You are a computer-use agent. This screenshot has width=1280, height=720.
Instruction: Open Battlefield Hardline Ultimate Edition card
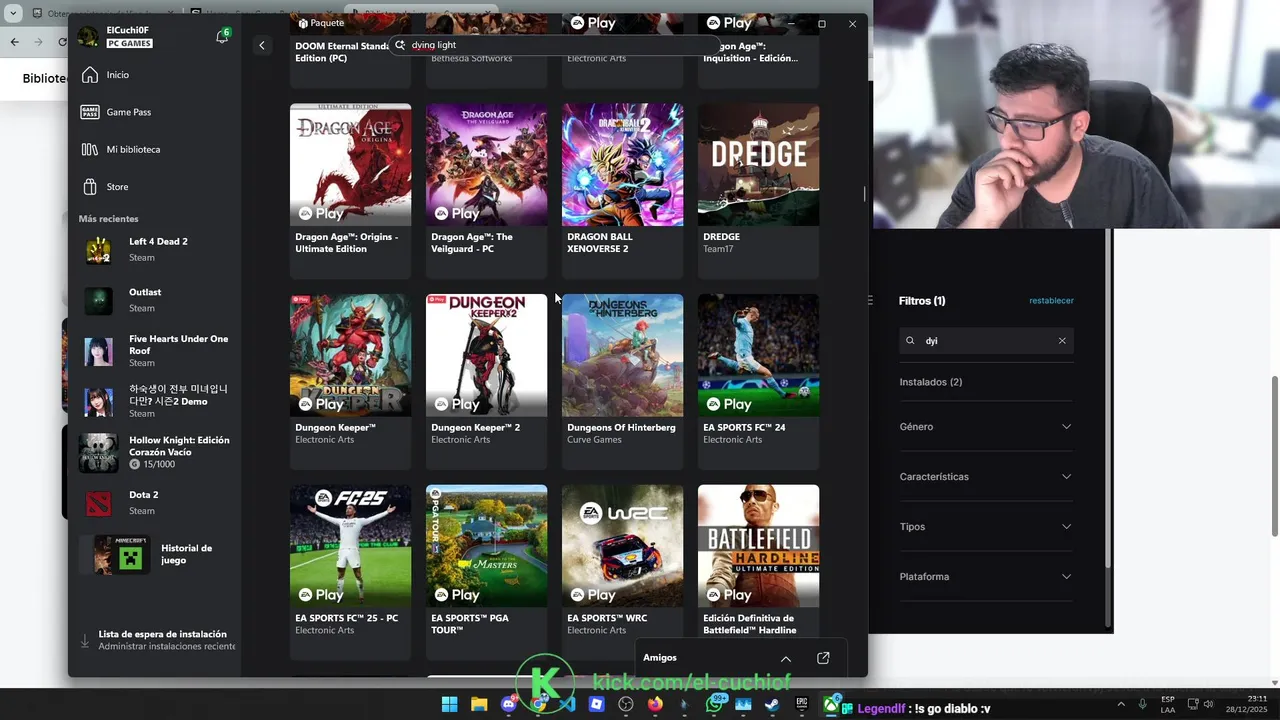[758, 560]
